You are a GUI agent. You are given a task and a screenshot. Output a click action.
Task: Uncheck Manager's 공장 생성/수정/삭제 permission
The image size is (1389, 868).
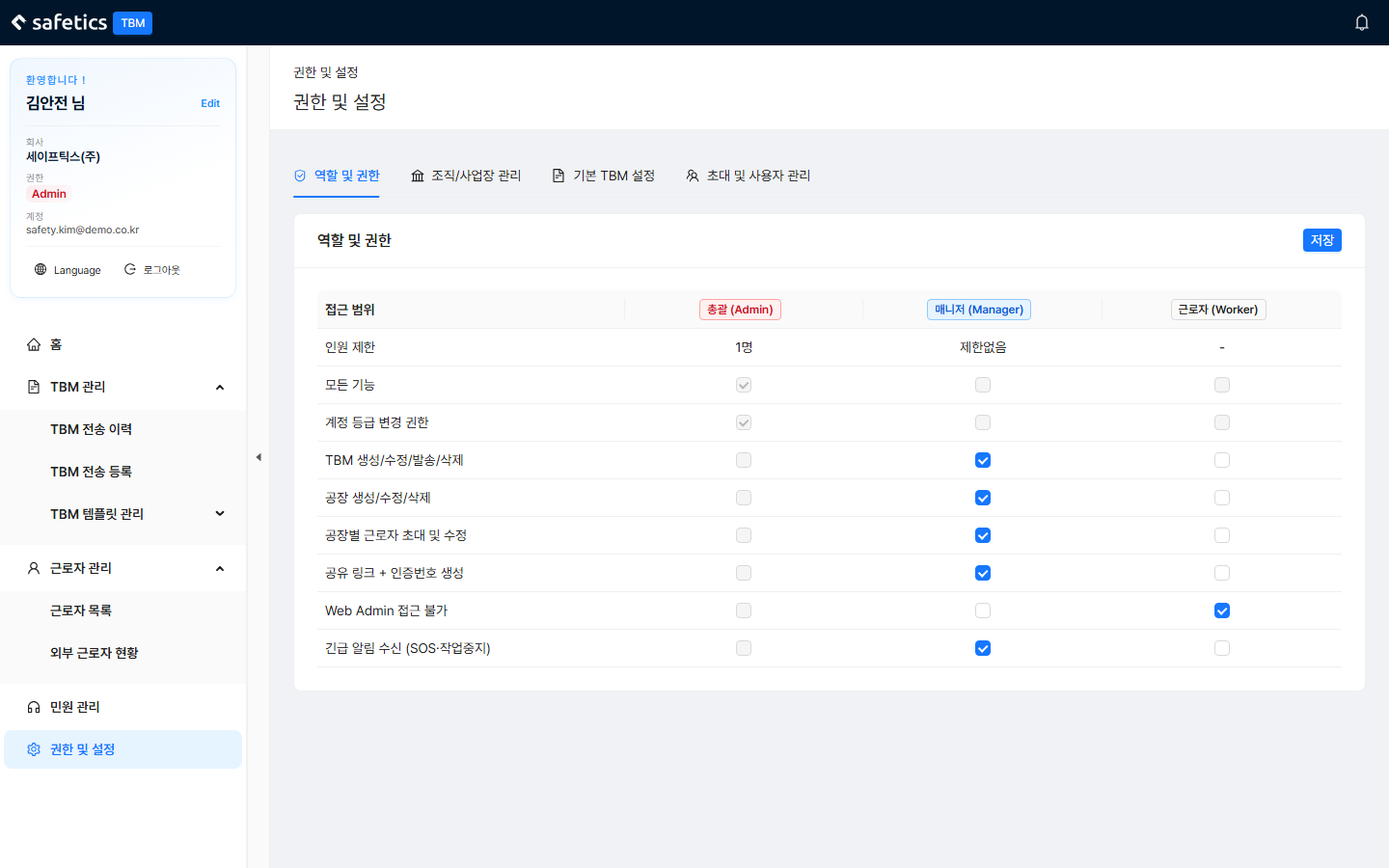983,498
